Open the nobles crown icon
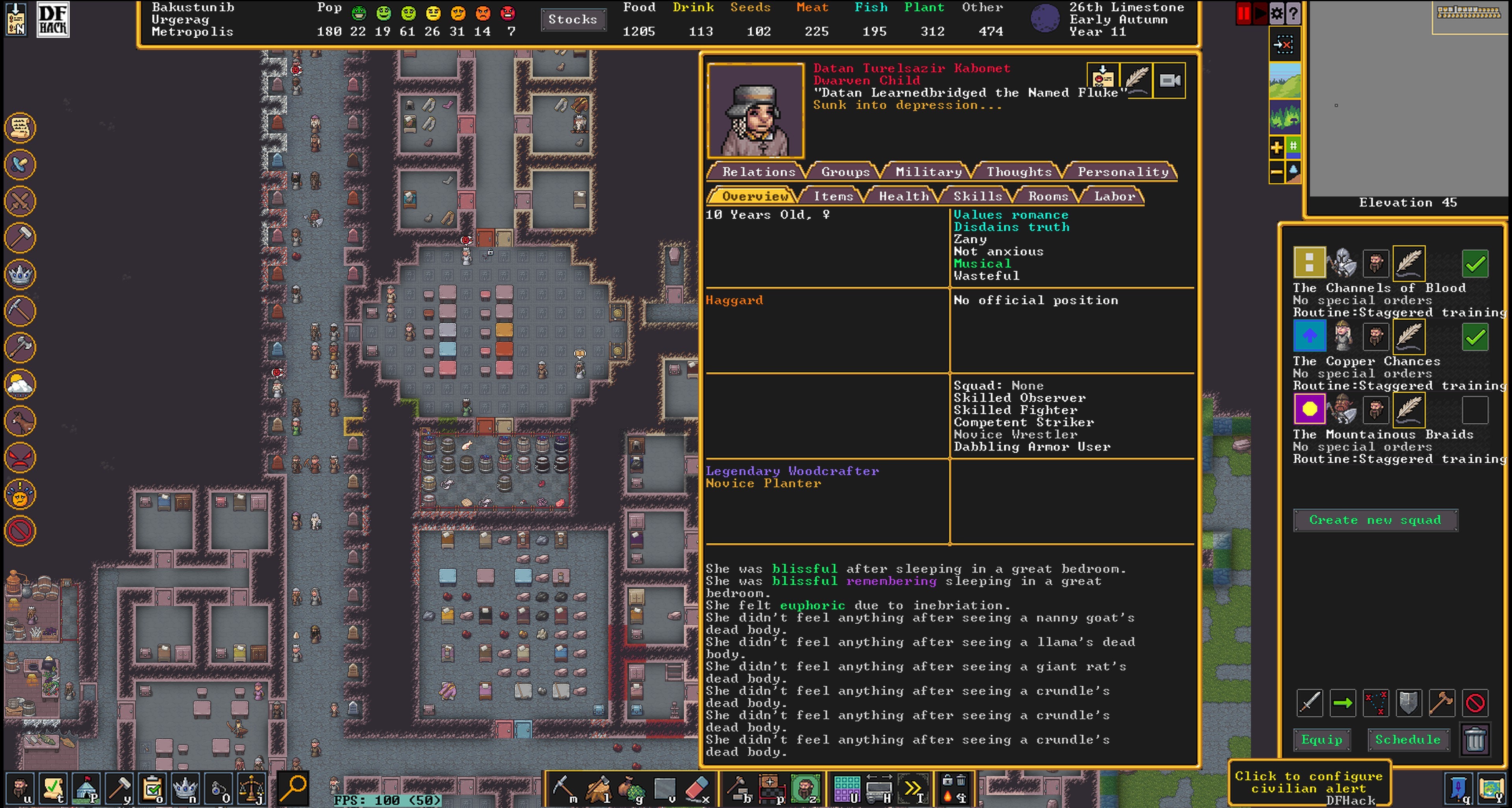Viewport: 1512px width, 808px height. 185,788
